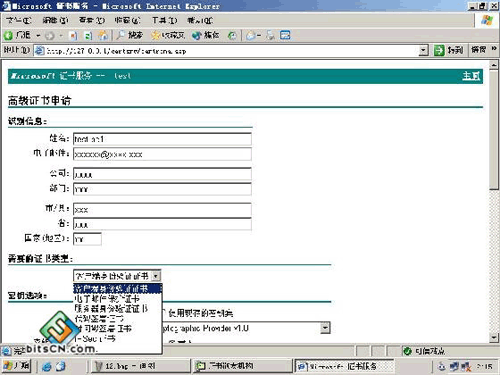Screen dimensions: 500x375
Task: Open the 编辑 (Edit) menu
Action: (55, 20)
